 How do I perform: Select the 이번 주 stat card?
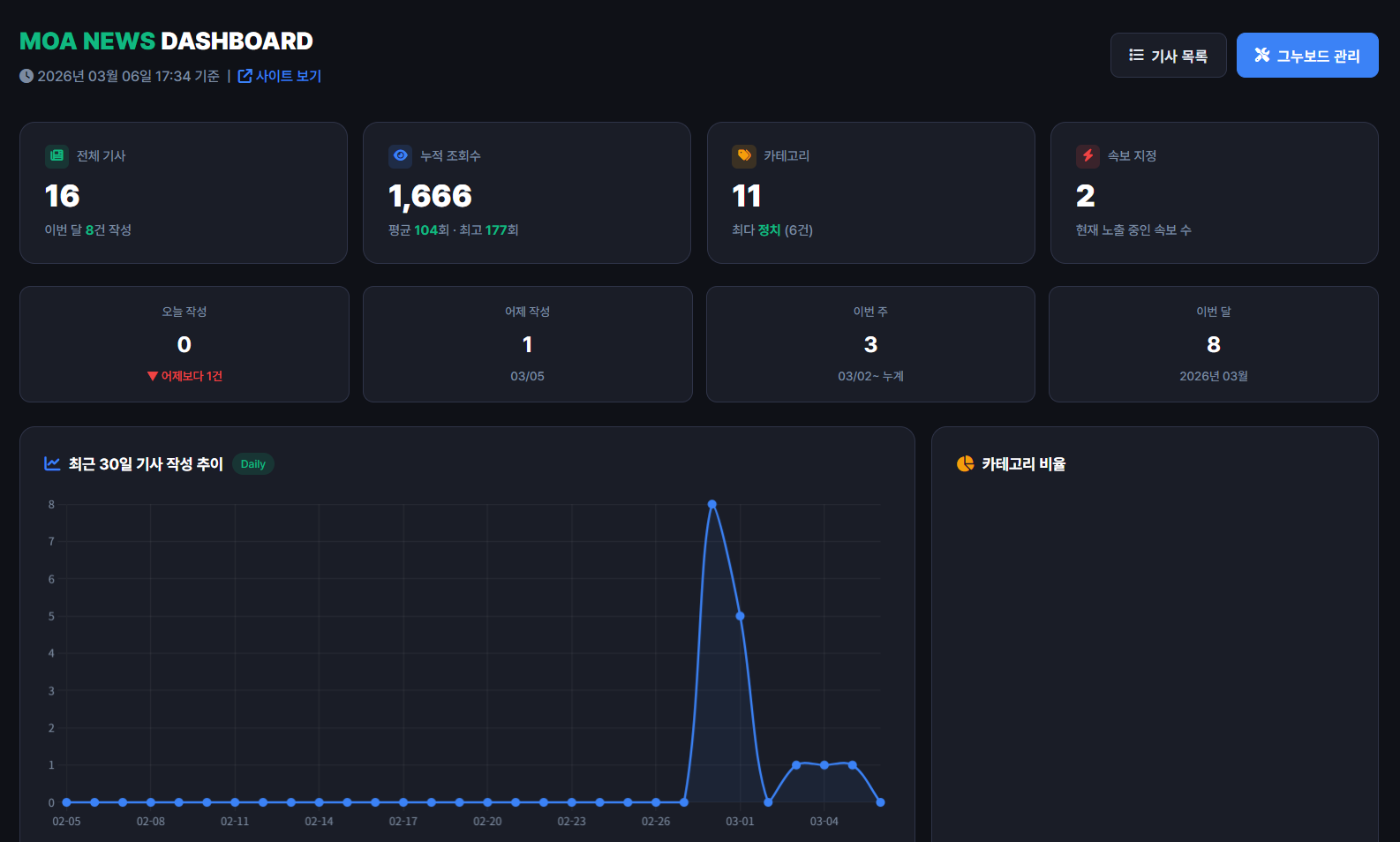(870, 344)
